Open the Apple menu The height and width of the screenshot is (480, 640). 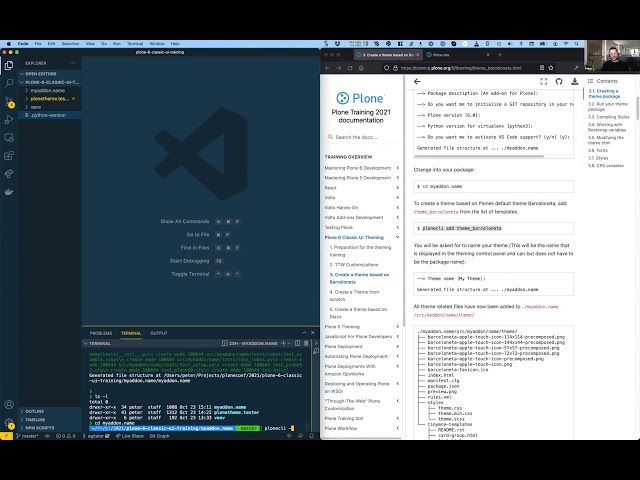click(x=9, y=44)
